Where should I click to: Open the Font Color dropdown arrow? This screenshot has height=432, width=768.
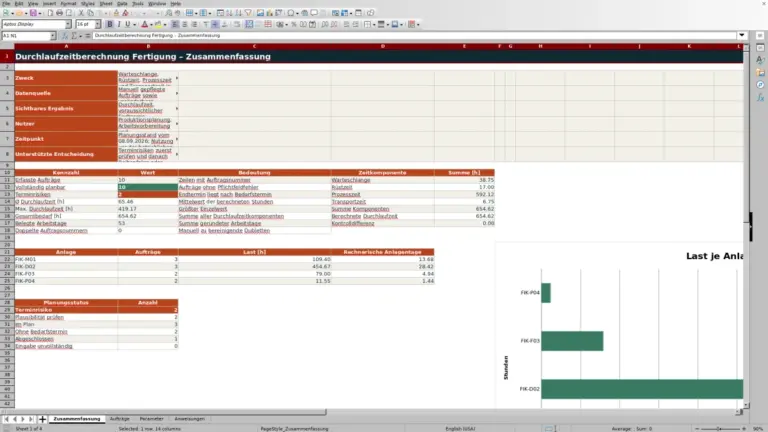[151, 24]
